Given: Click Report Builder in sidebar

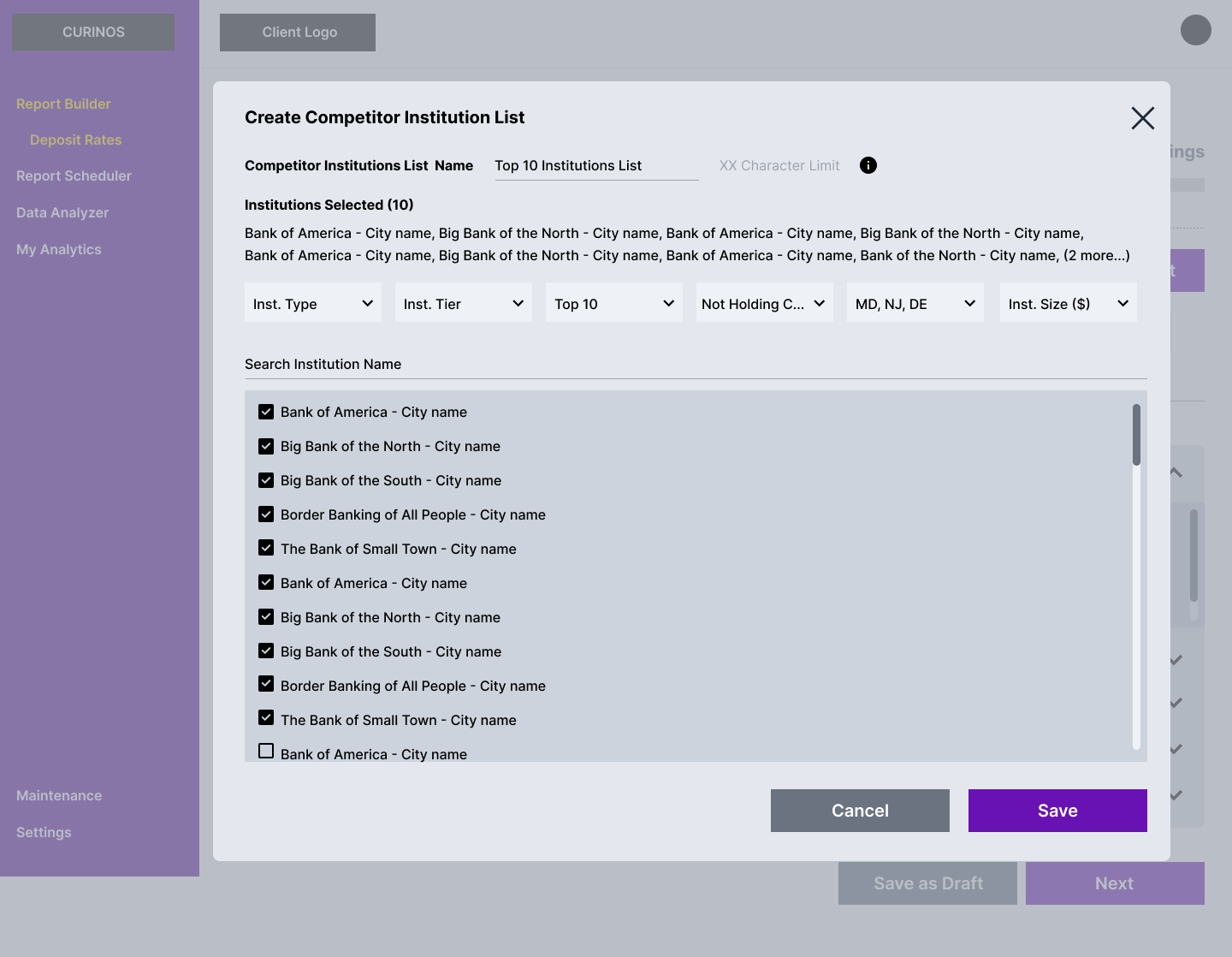Looking at the screenshot, I should pos(63,104).
